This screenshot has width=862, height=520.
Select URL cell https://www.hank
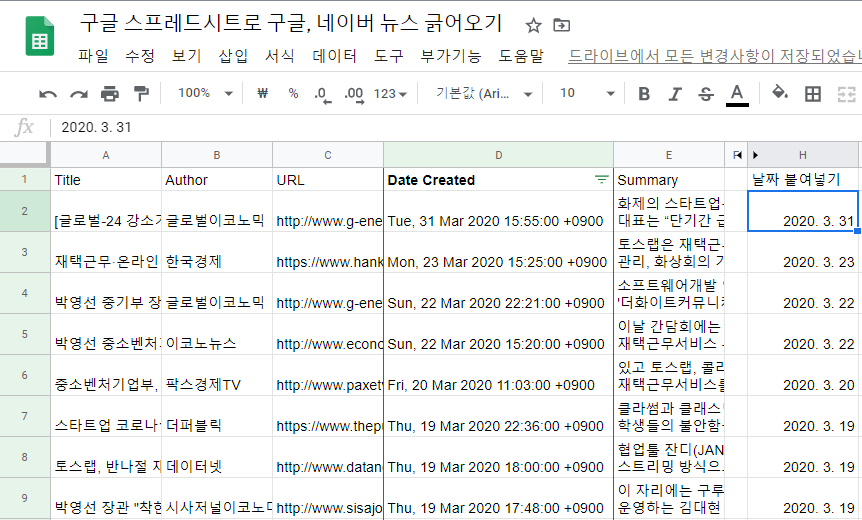(328, 252)
